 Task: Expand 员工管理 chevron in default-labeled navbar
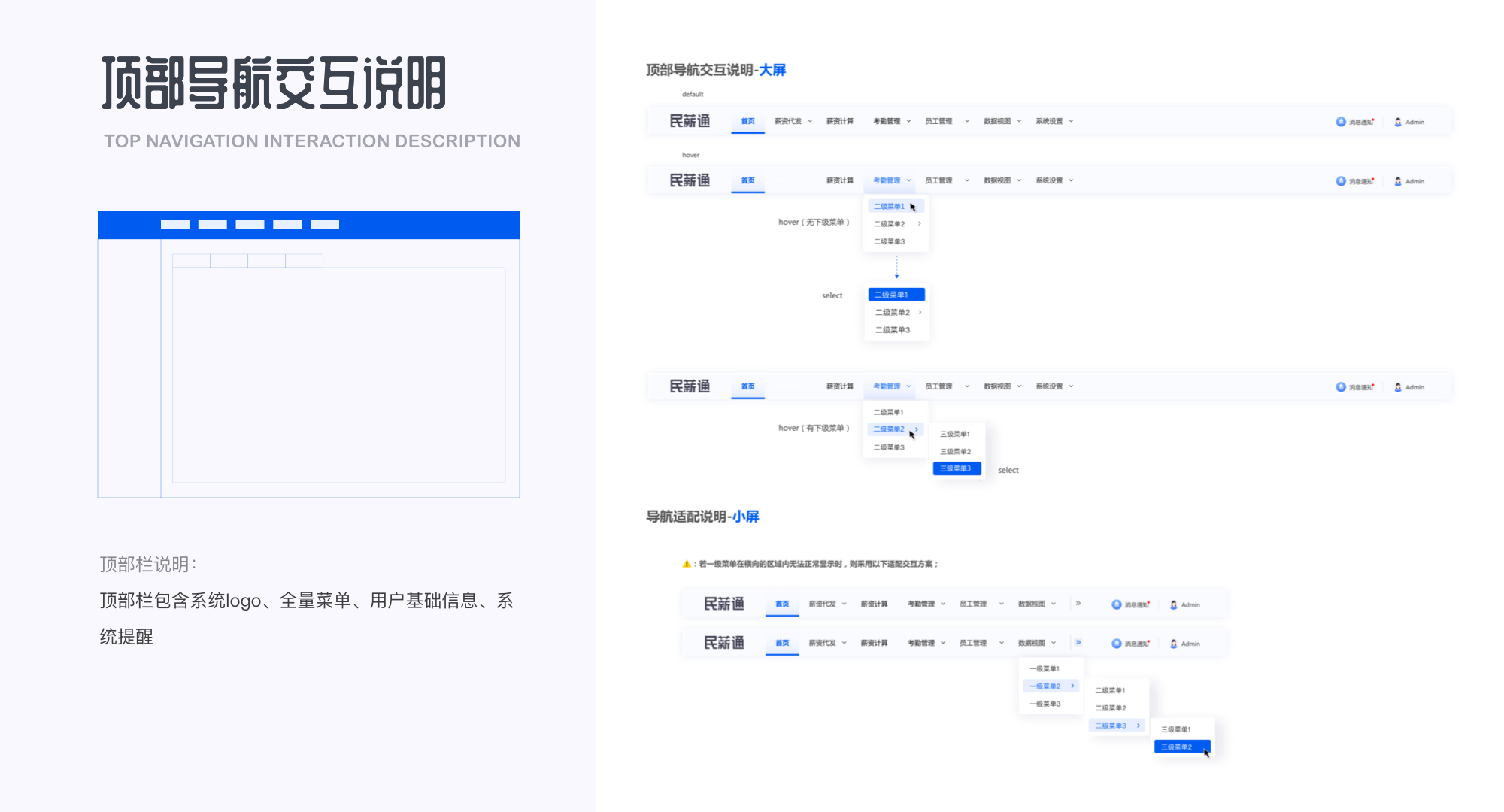[x=967, y=121]
